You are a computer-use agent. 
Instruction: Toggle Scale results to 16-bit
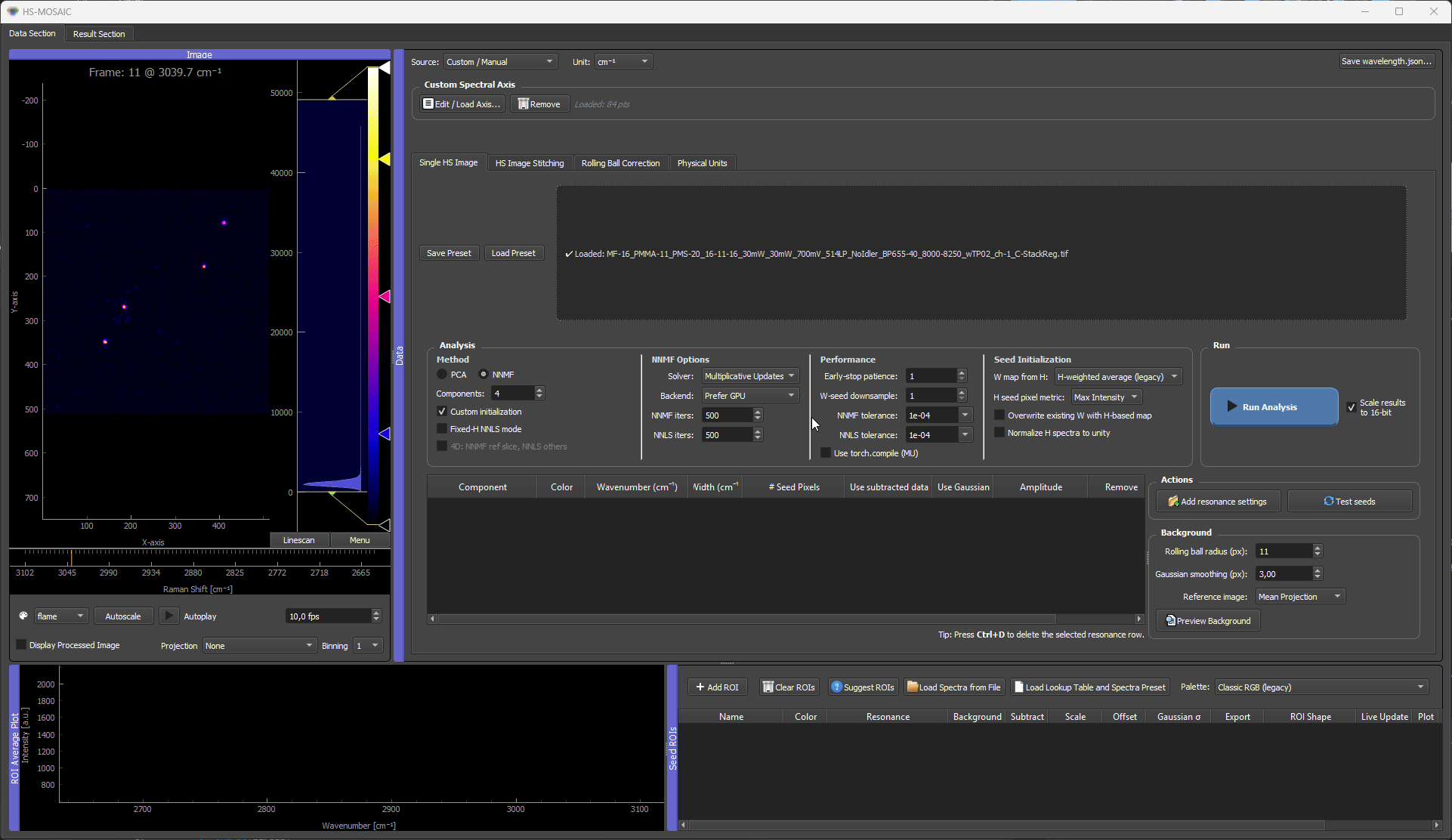pyautogui.click(x=1352, y=407)
